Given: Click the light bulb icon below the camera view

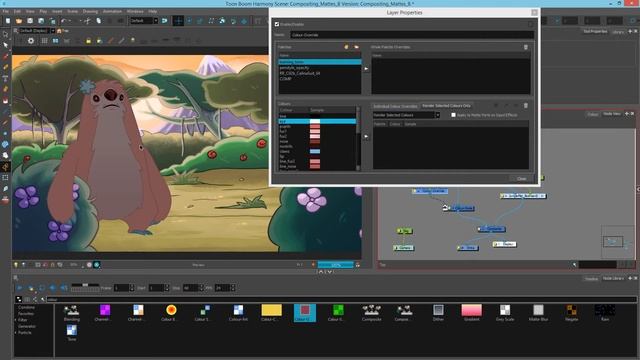Looking at the screenshot, I should [16, 265].
